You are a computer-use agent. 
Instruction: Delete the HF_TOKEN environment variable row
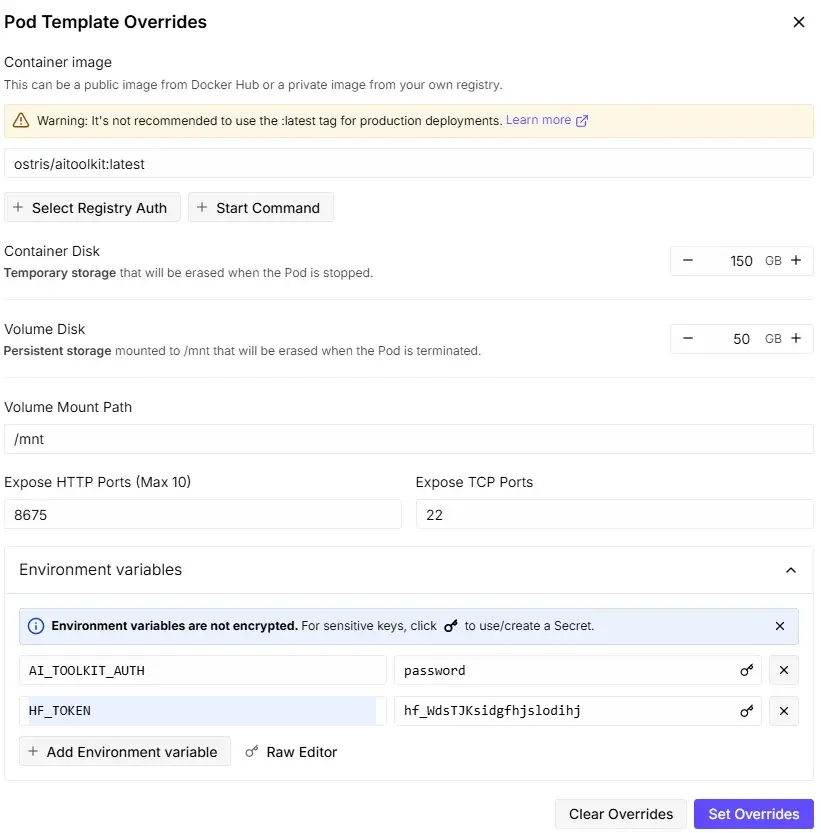coord(784,711)
